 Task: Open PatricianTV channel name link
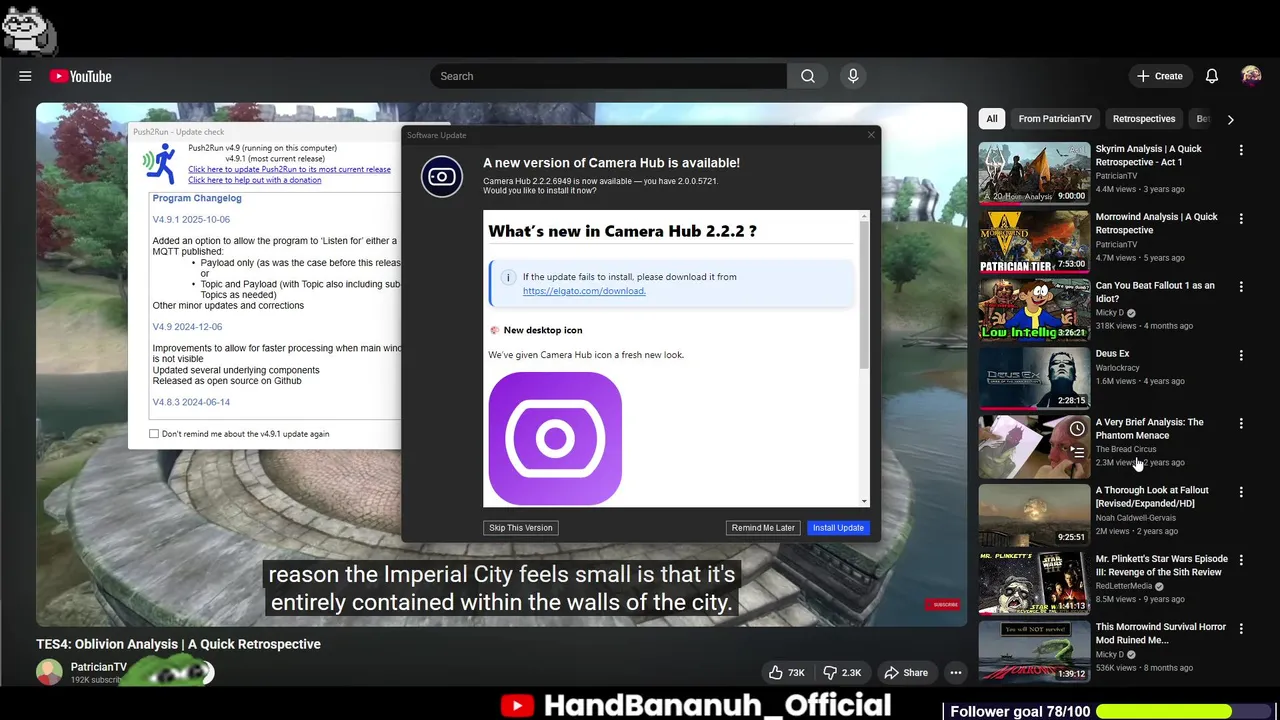[x=99, y=667]
